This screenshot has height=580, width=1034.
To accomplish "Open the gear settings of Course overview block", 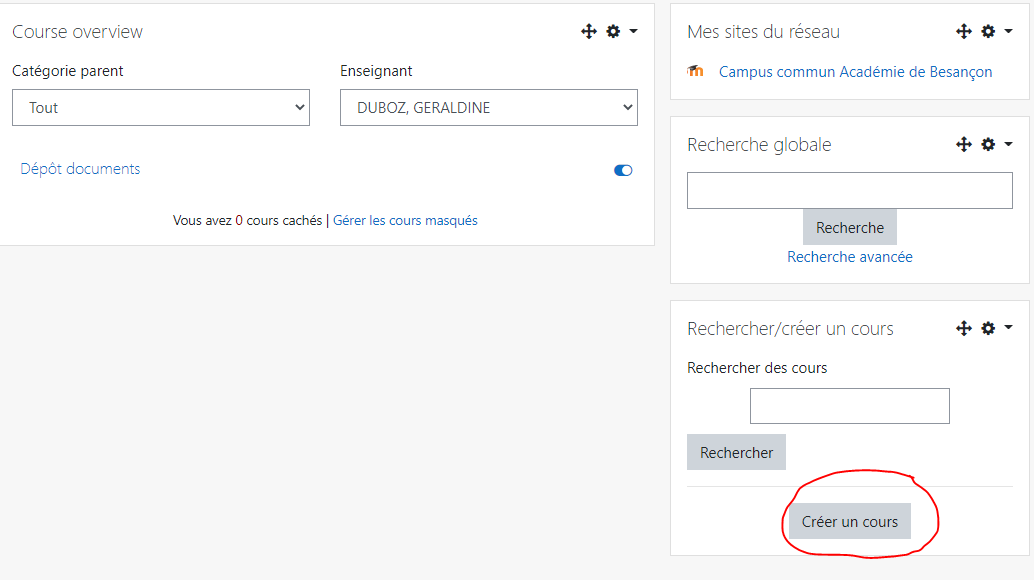I will coord(613,31).
